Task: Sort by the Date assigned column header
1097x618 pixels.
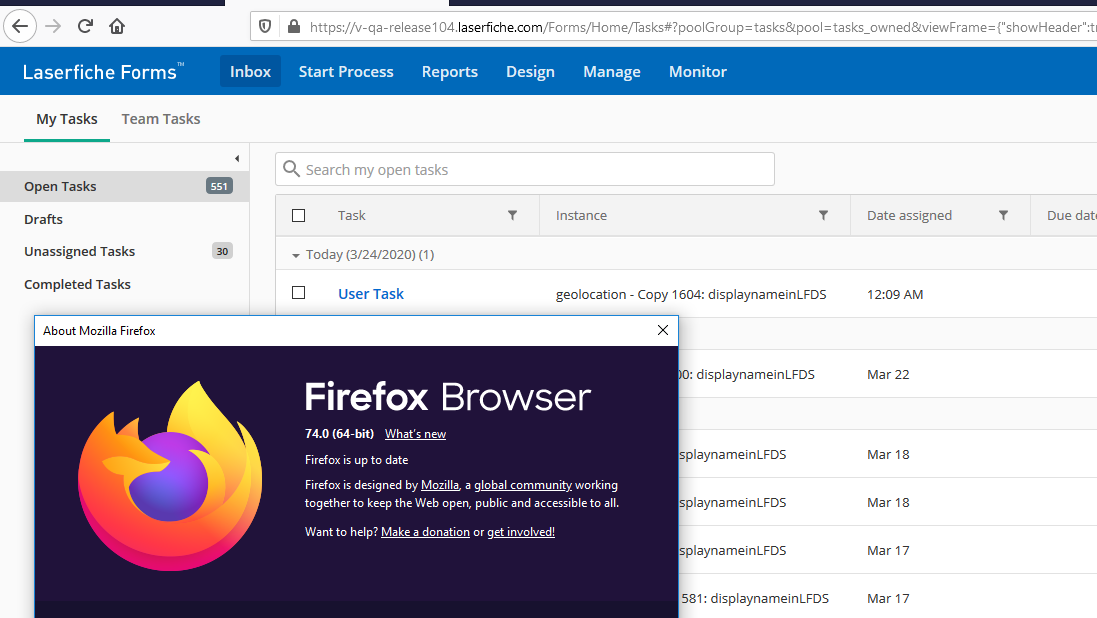Action: coord(910,216)
